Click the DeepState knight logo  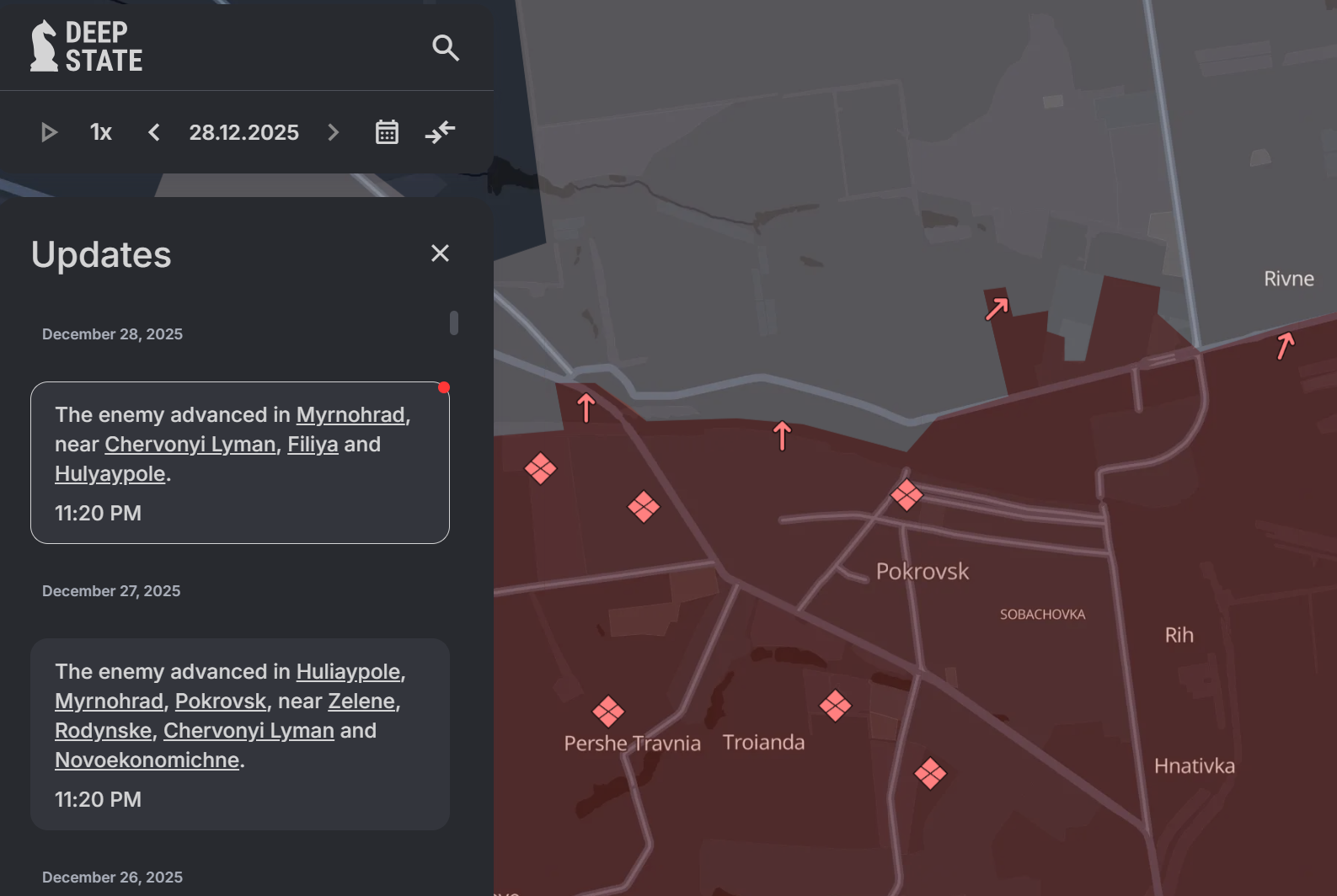[x=86, y=45]
